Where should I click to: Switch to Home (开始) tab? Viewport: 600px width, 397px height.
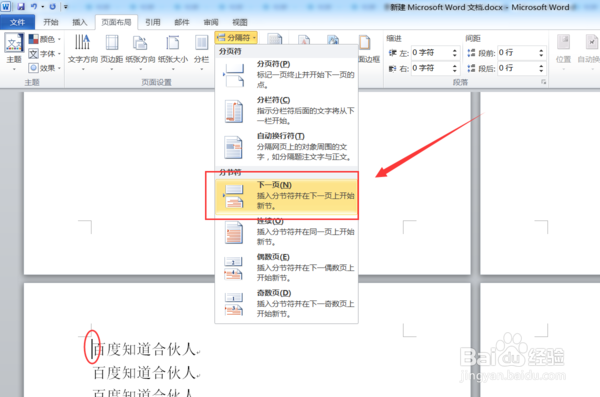click(51, 22)
